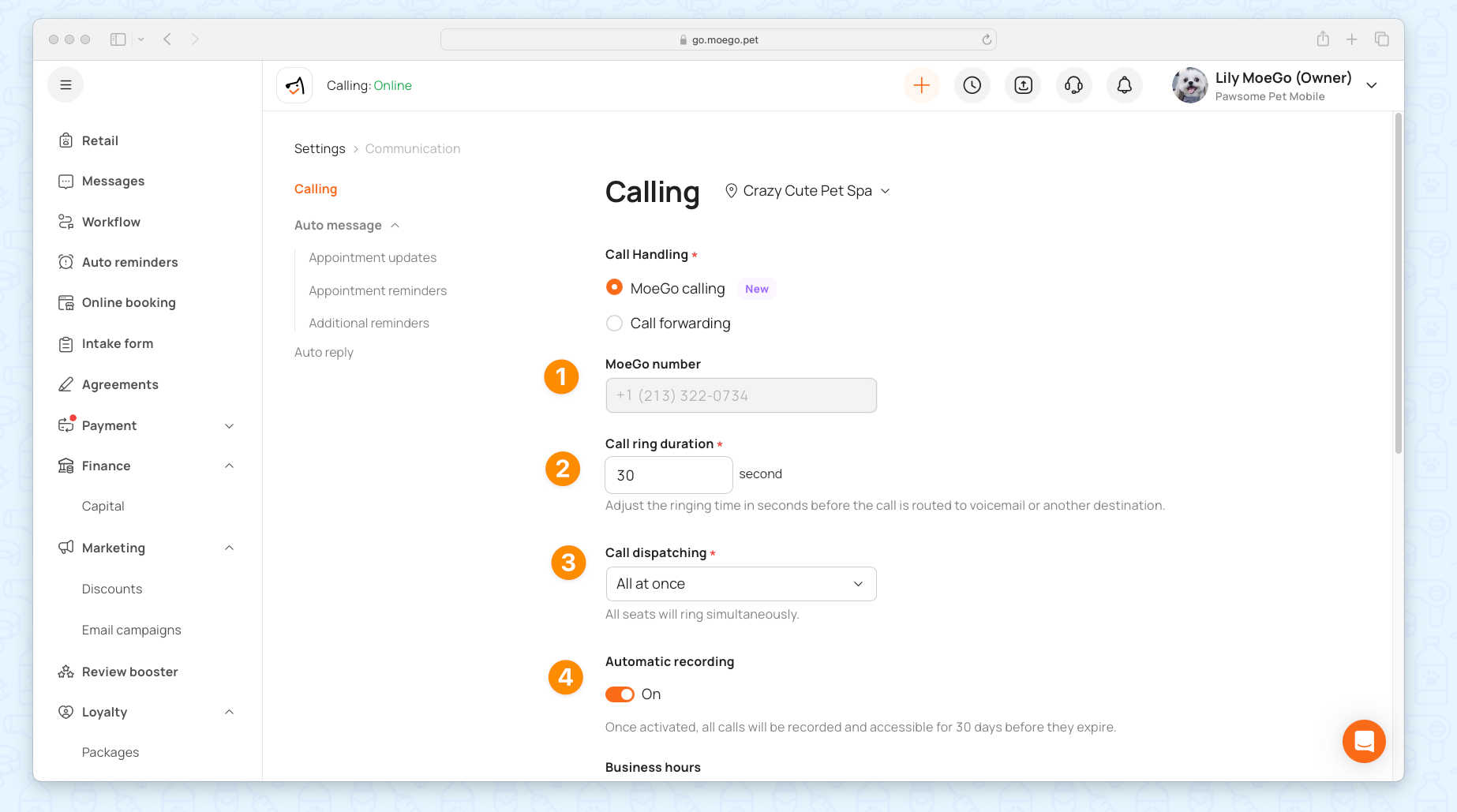Click the orange plus quick-add button
This screenshot has width=1457, height=812.
tap(922, 85)
